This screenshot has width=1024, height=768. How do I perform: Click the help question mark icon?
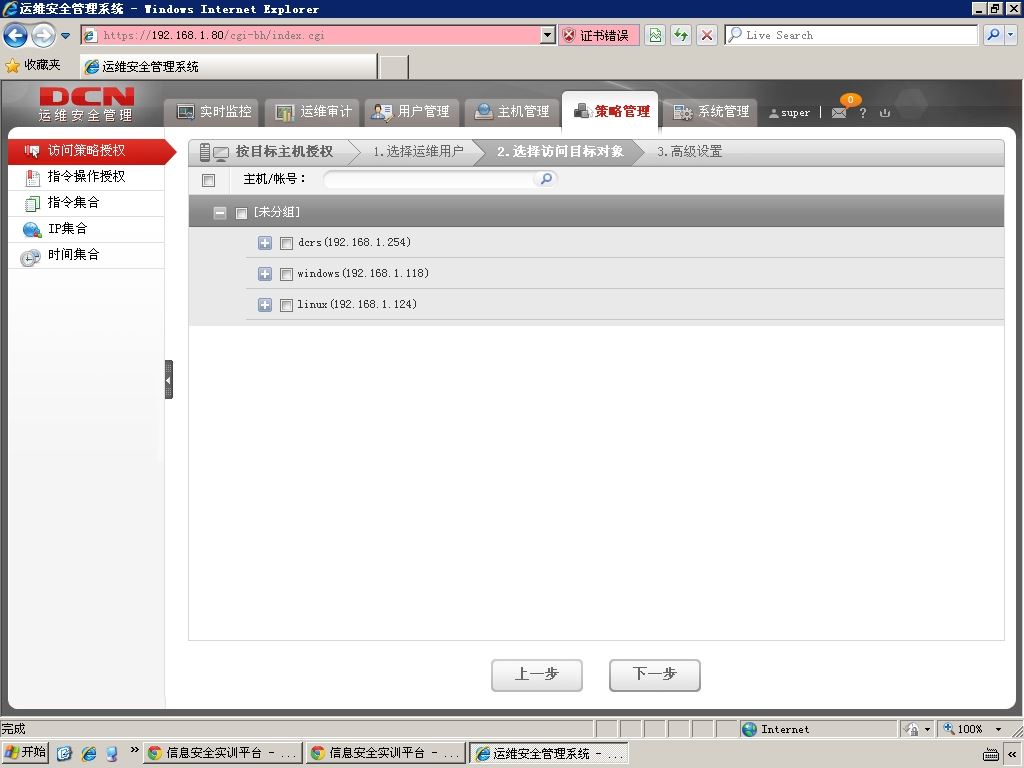(863, 113)
